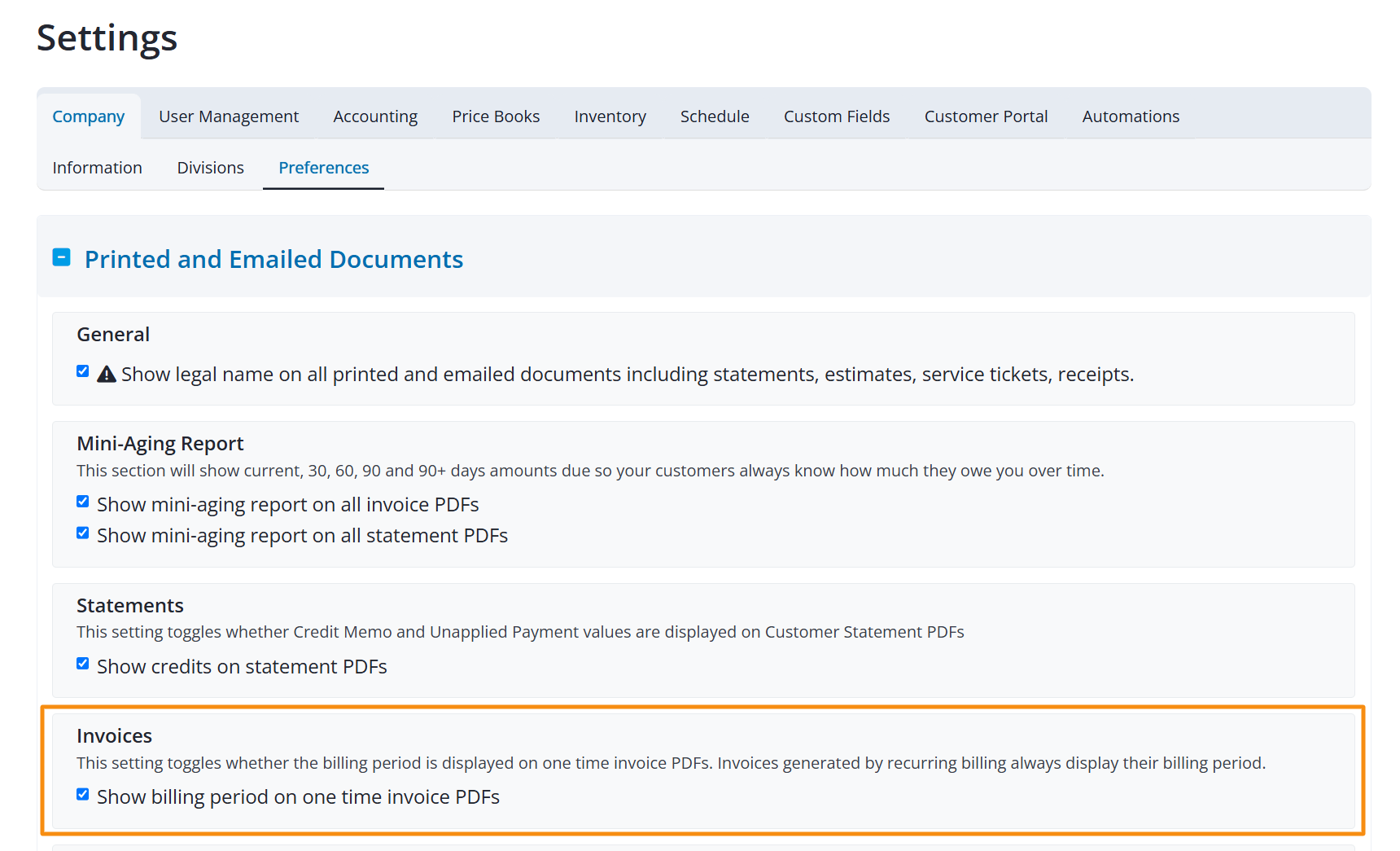Image resolution: width=1400 pixels, height=851 pixels.
Task: Open the Accounting tab
Action: point(375,116)
